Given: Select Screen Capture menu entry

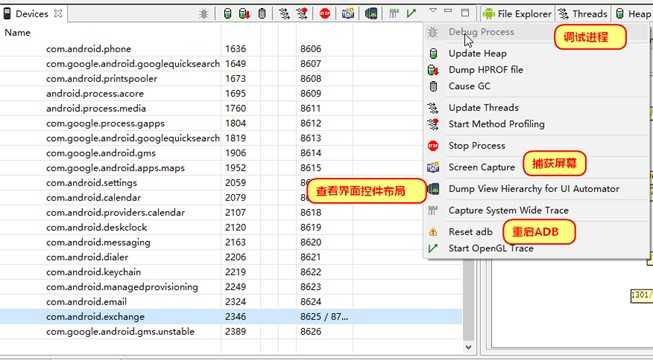Looking at the screenshot, I should tap(481, 167).
